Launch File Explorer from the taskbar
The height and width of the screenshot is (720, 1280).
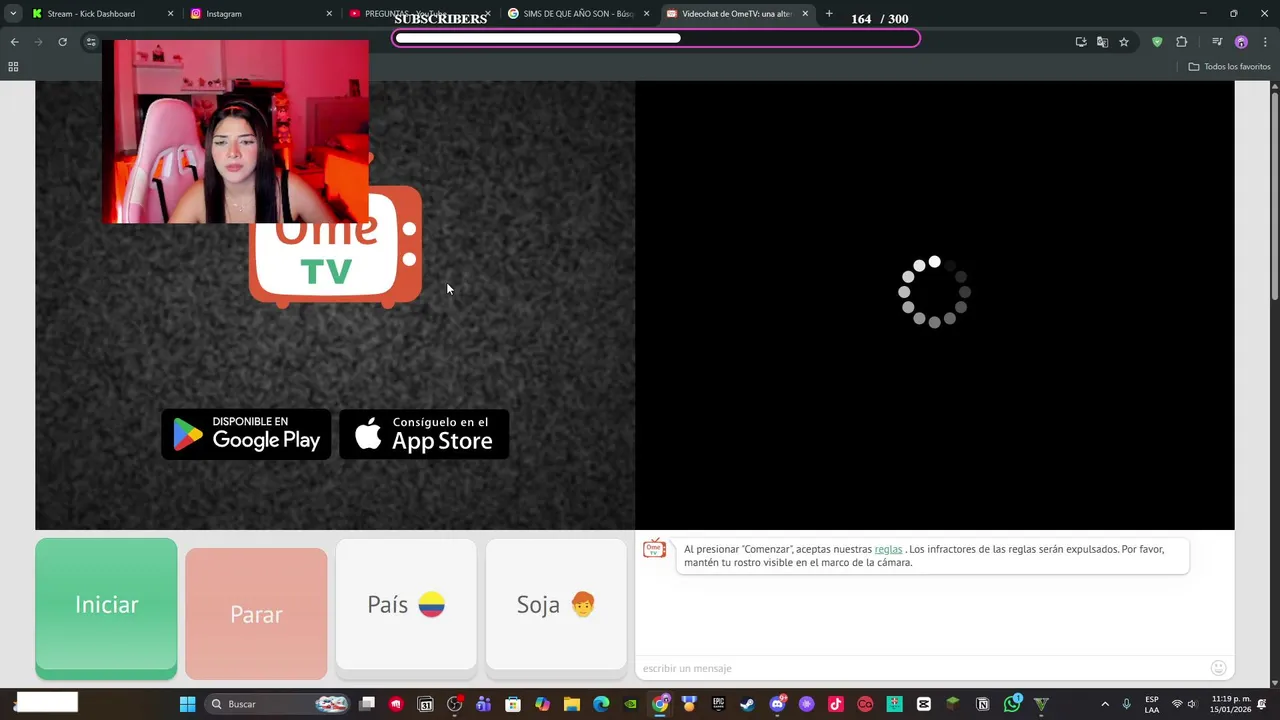click(x=572, y=704)
